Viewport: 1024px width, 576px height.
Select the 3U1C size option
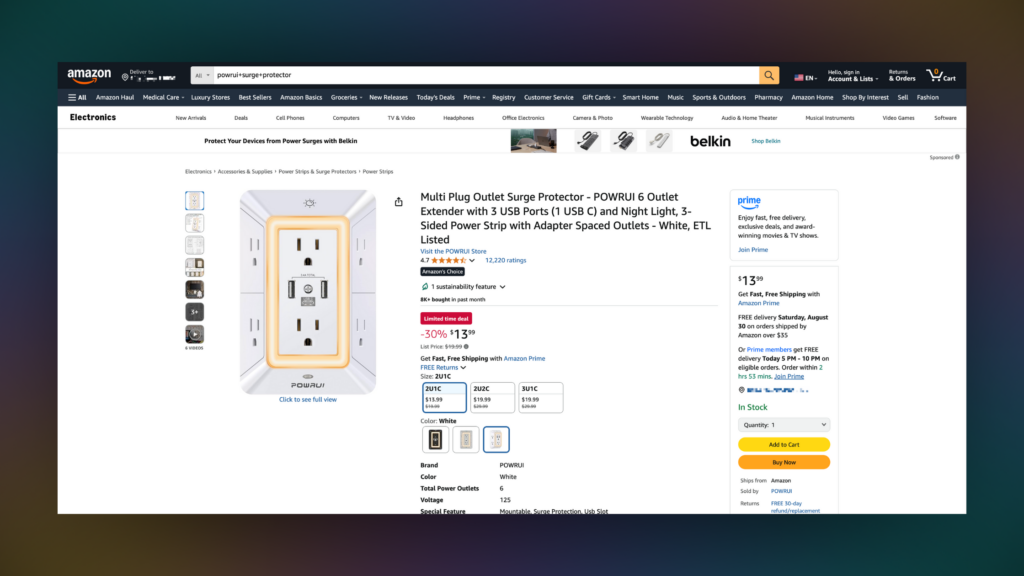coord(541,397)
